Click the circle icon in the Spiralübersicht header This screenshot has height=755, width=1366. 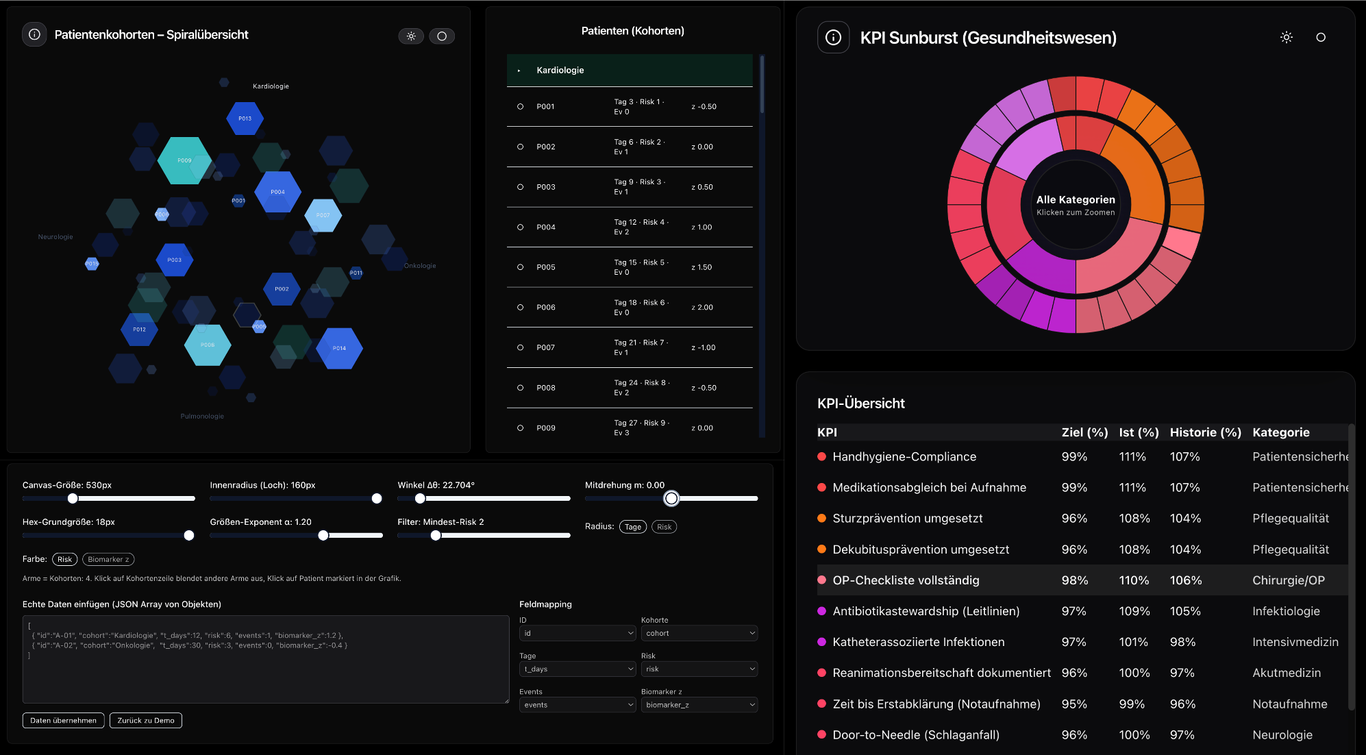(x=441, y=36)
